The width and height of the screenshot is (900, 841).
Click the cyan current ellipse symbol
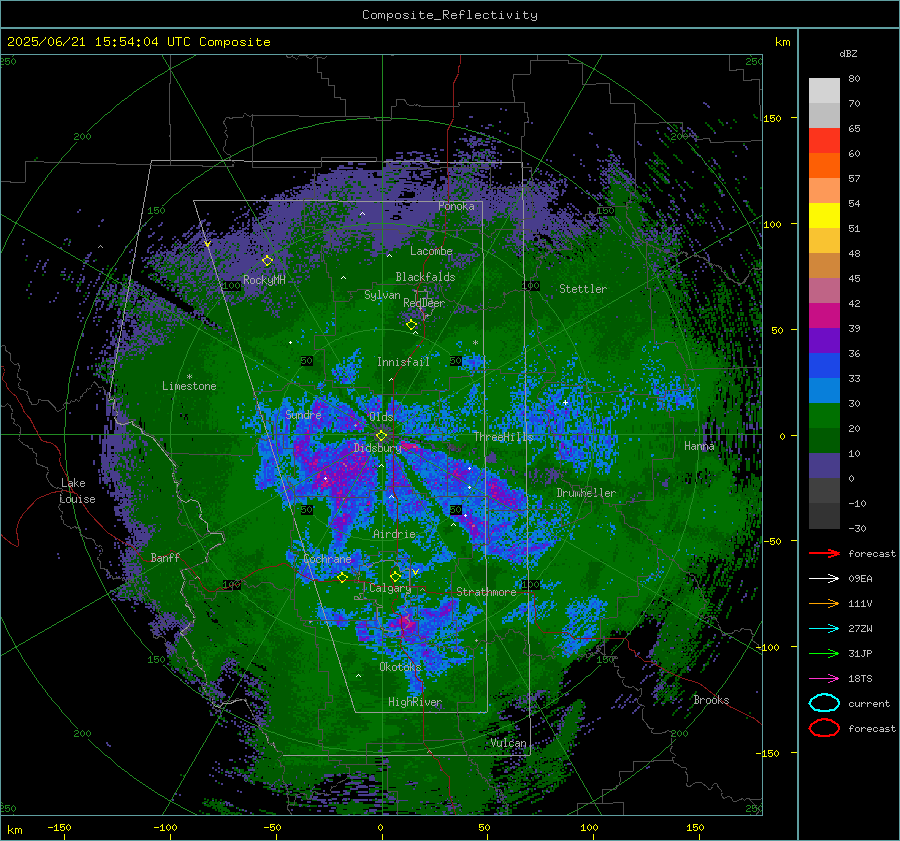pos(824,703)
